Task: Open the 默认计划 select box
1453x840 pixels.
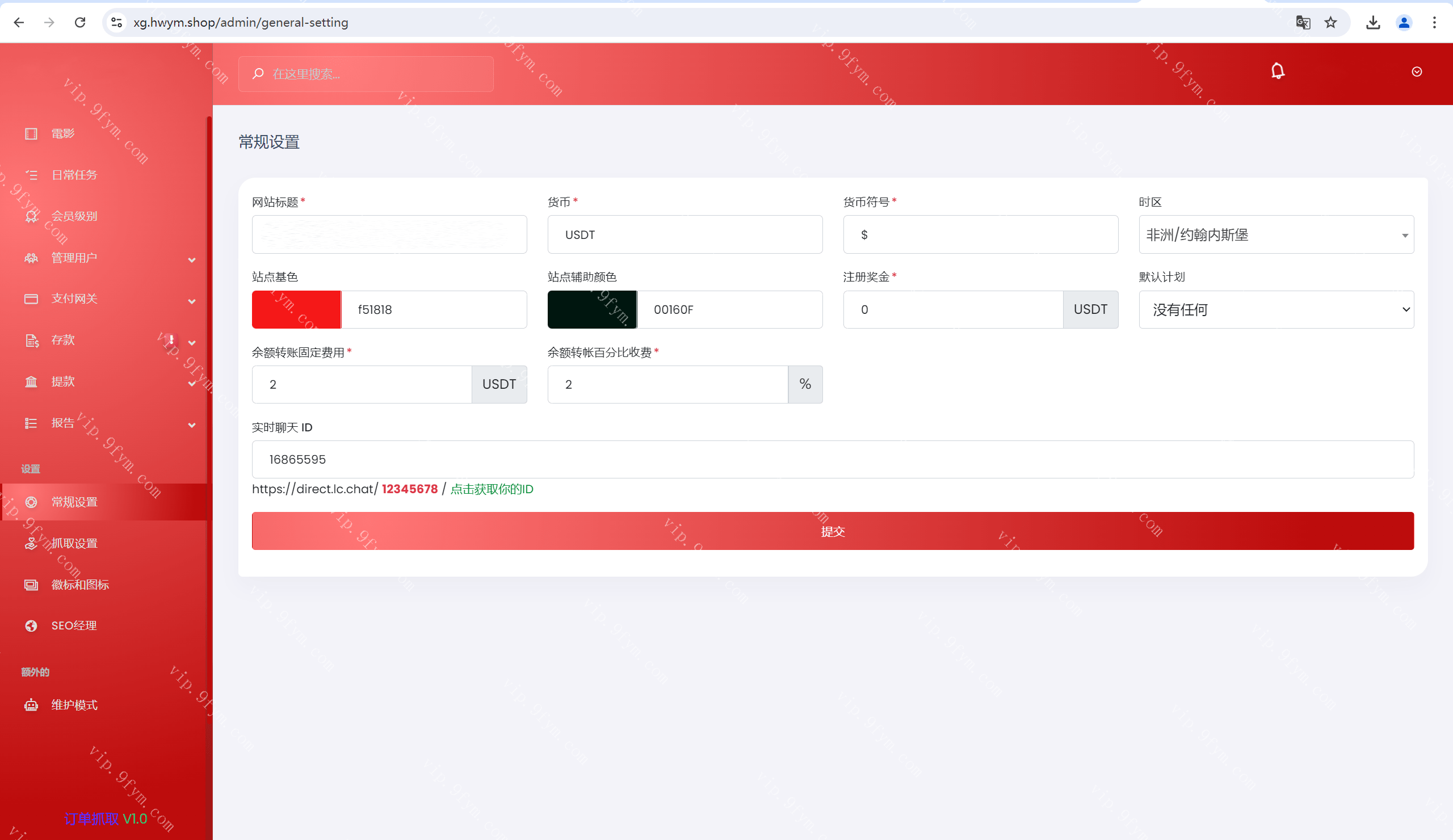Action: coord(1275,309)
